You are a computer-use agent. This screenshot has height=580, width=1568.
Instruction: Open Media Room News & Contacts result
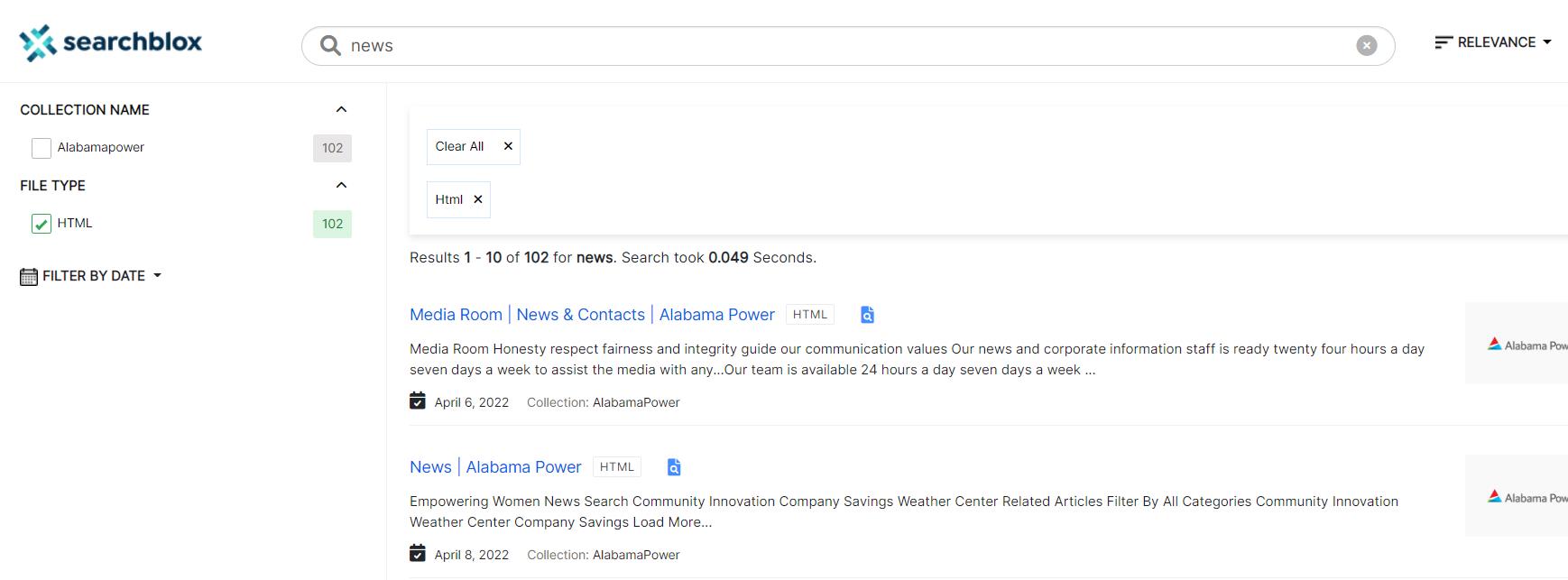[x=592, y=315]
